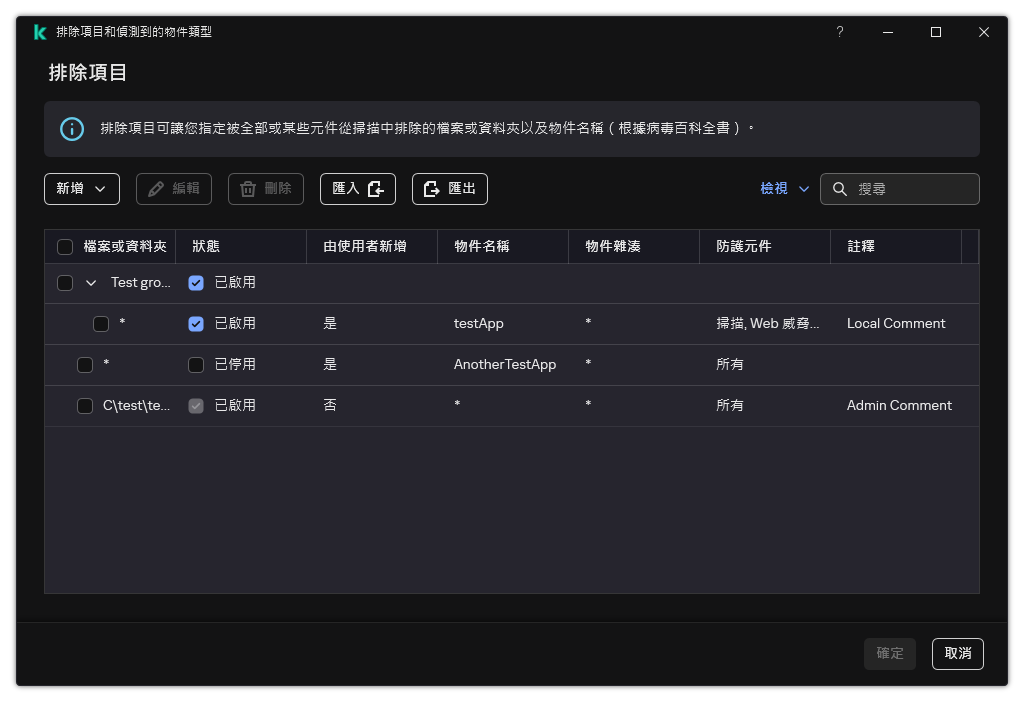Open the 檢視 (View) dropdown
Viewport: 1024px width, 702px height.
pos(783,188)
